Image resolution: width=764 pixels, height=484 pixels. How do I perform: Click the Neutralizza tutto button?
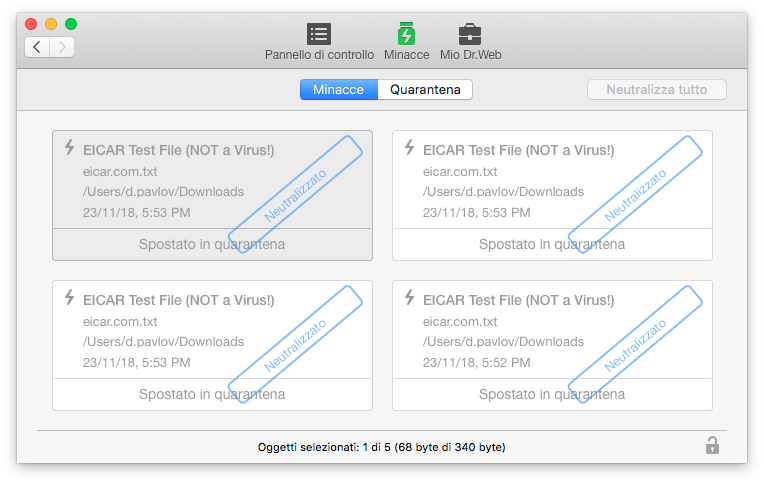pyautogui.click(x=656, y=90)
